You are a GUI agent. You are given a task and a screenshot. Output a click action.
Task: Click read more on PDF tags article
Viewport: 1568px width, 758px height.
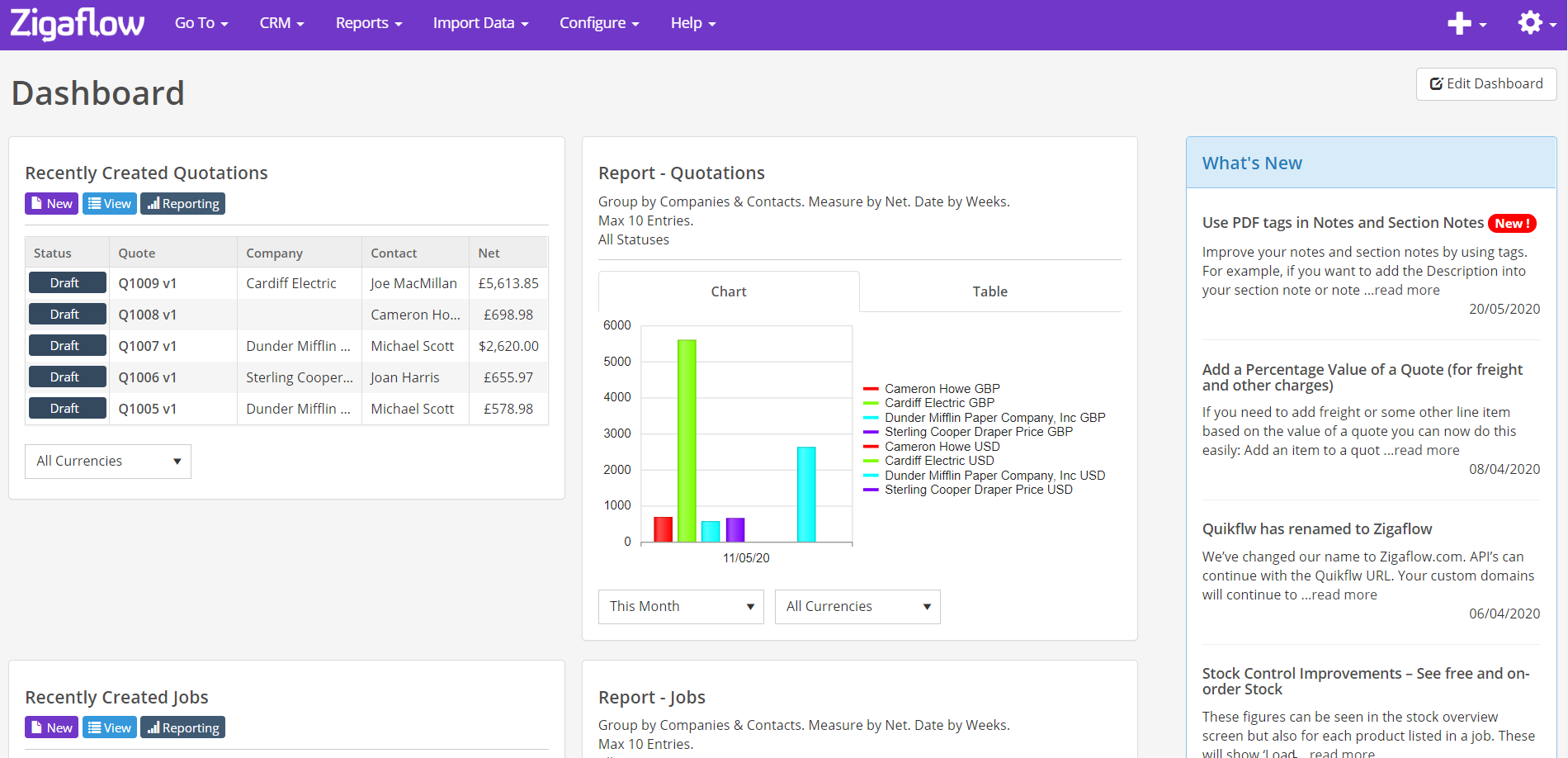(1407, 290)
